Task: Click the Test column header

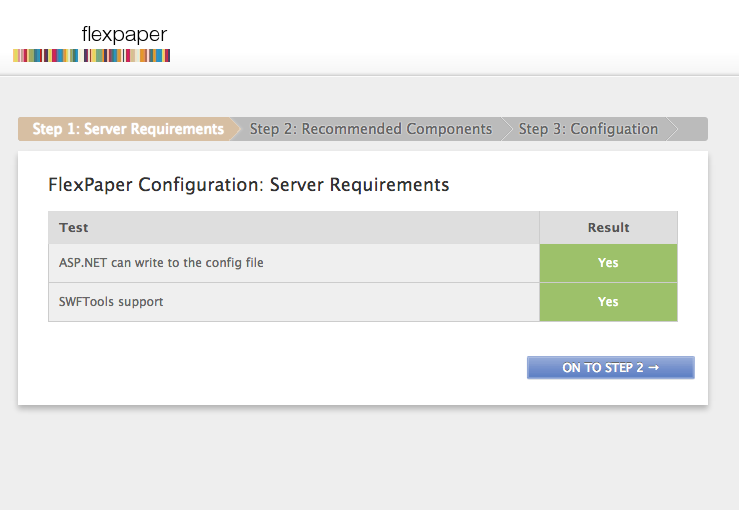Action: point(294,228)
